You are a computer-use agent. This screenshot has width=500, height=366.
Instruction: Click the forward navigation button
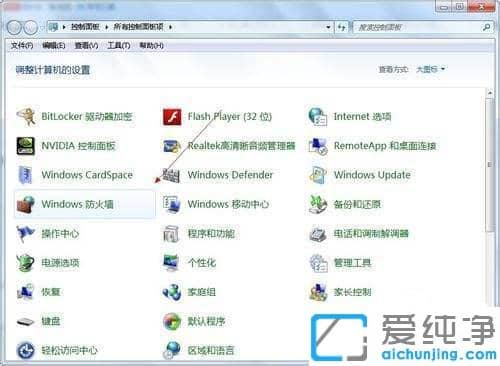coord(31,27)
